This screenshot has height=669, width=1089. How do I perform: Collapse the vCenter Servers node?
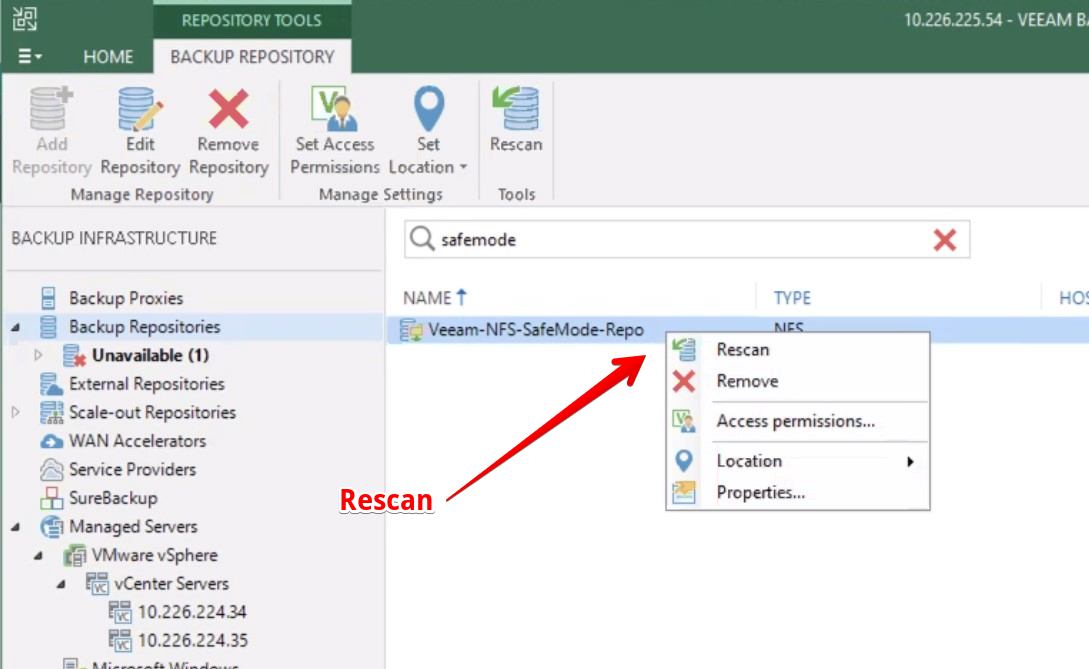(61, 584)
